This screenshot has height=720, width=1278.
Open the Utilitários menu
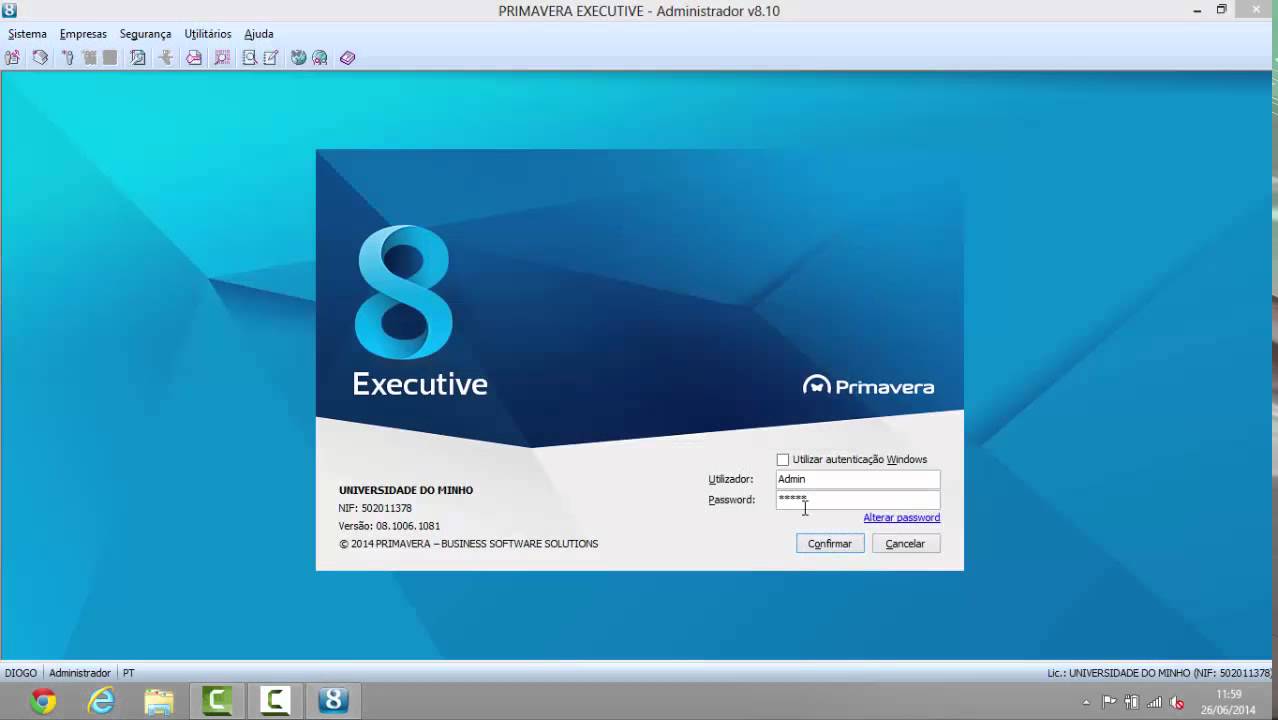click(x=208, y=34)
